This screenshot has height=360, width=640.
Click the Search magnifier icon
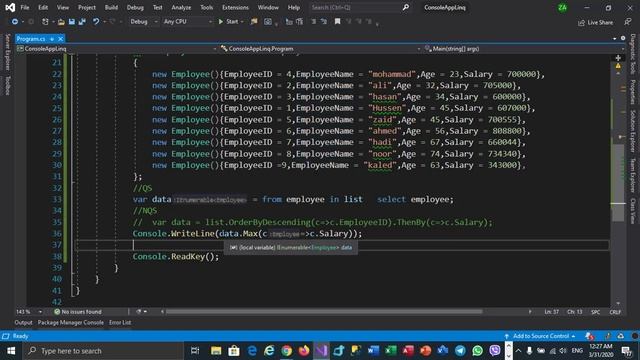tap(405, 7)
